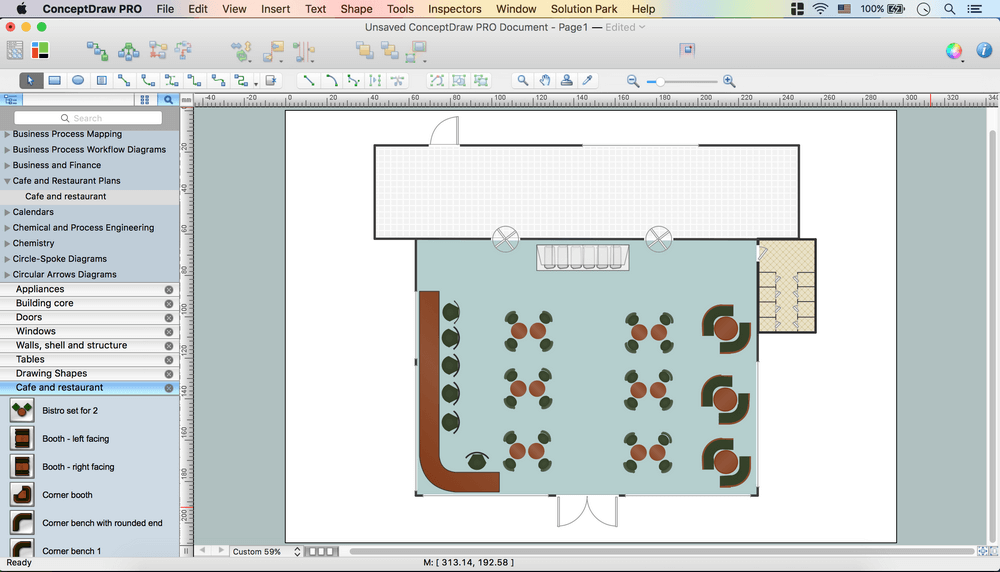Open the Inspectors menu
The height and width of the screenshot is (572, 1000).
[x=454, y=9]
